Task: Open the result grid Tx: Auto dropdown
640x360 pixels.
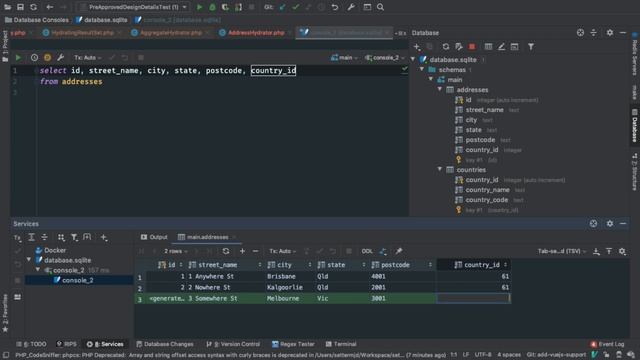Action: pos(282,251)
